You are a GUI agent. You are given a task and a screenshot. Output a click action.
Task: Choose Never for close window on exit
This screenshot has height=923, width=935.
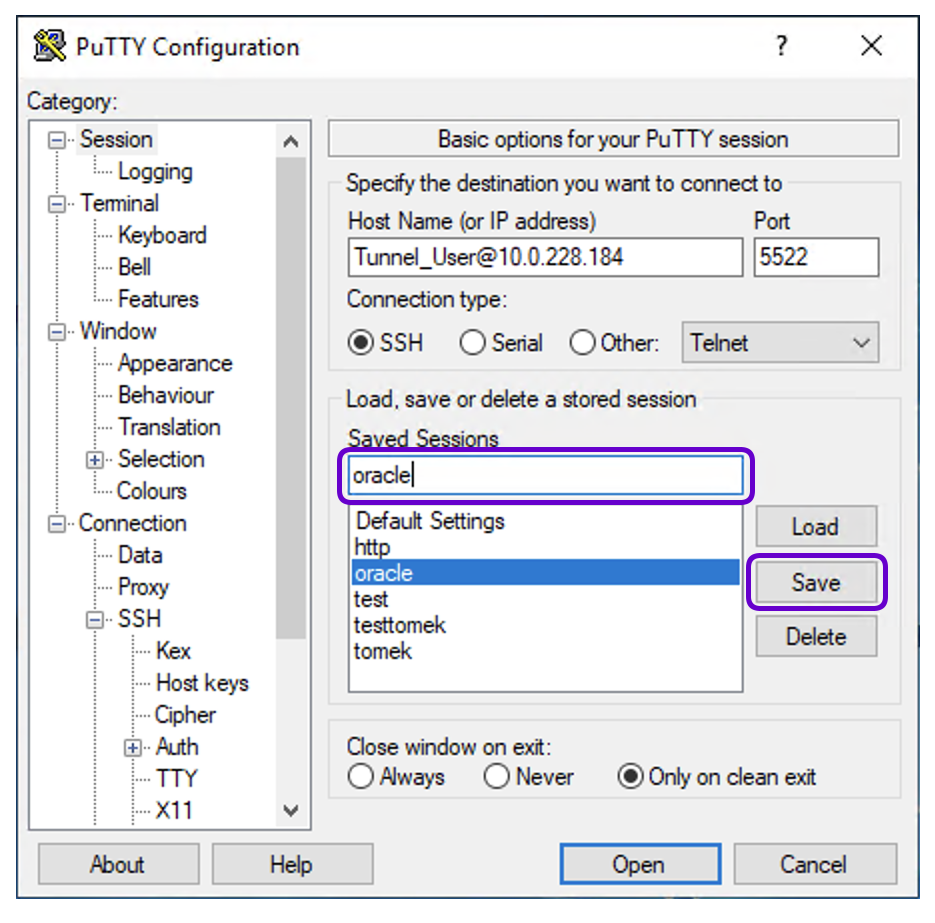click(496, 777)
